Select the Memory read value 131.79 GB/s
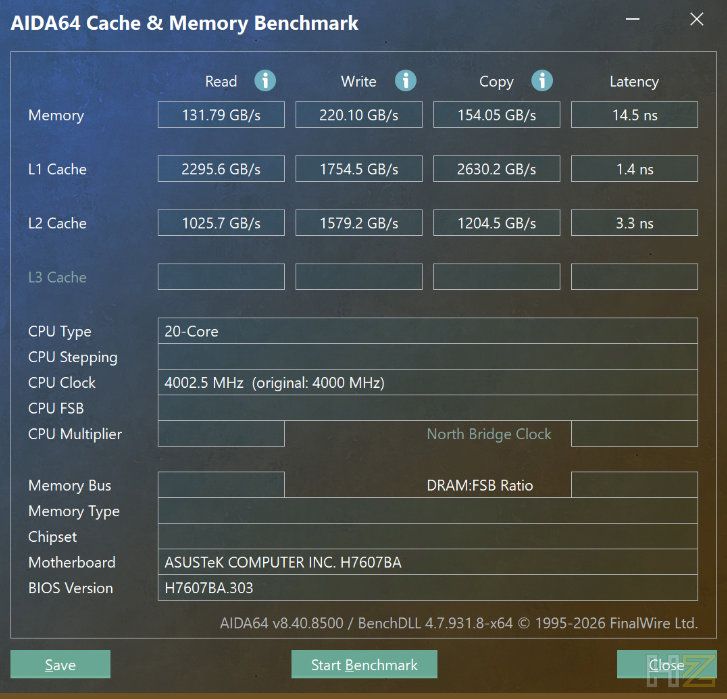The height and width of the screenshot is (699, 727). pos(221,114)
